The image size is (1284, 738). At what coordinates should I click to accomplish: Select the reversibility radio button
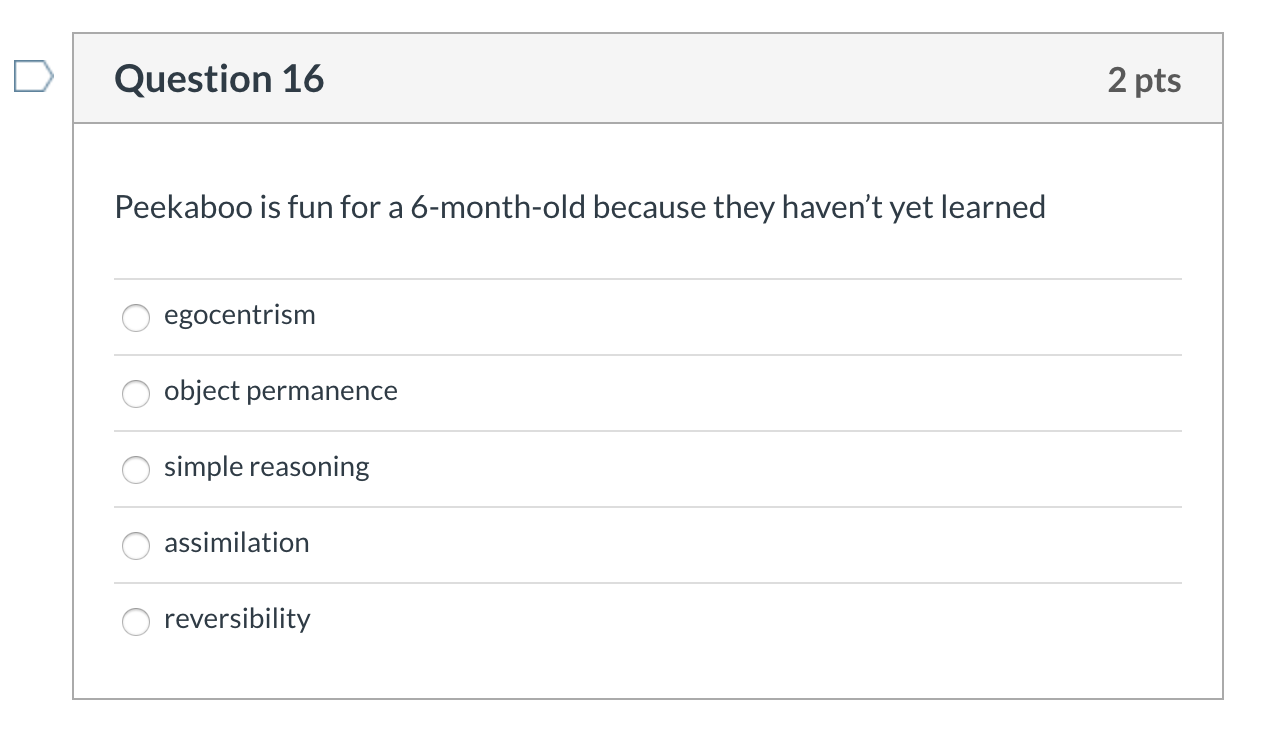(136, 621)
